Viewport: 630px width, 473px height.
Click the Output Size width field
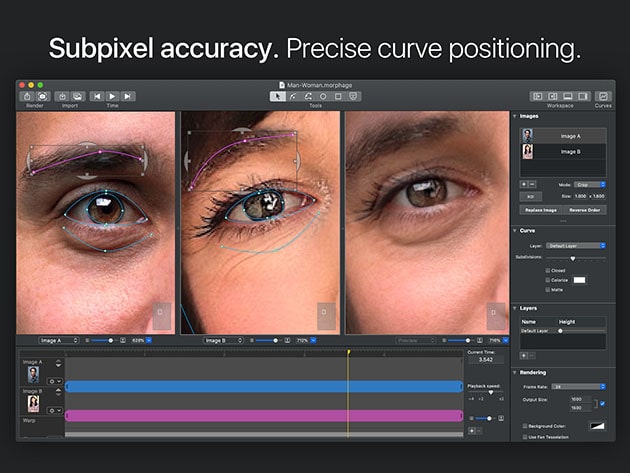pyautogui.click(x=580, y=399)
